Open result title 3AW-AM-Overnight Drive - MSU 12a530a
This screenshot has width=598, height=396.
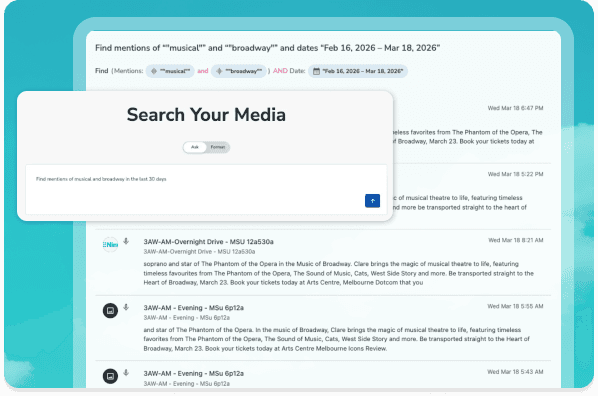[x=208, y=241]
